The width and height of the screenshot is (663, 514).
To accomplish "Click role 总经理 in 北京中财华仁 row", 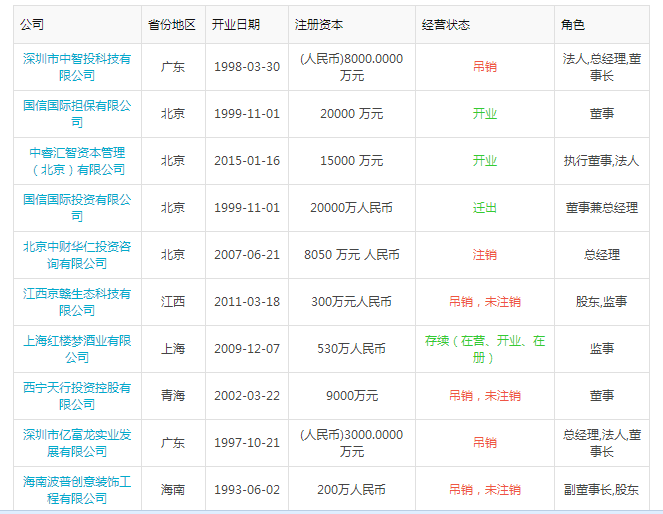I will click(x=601, y=254).
